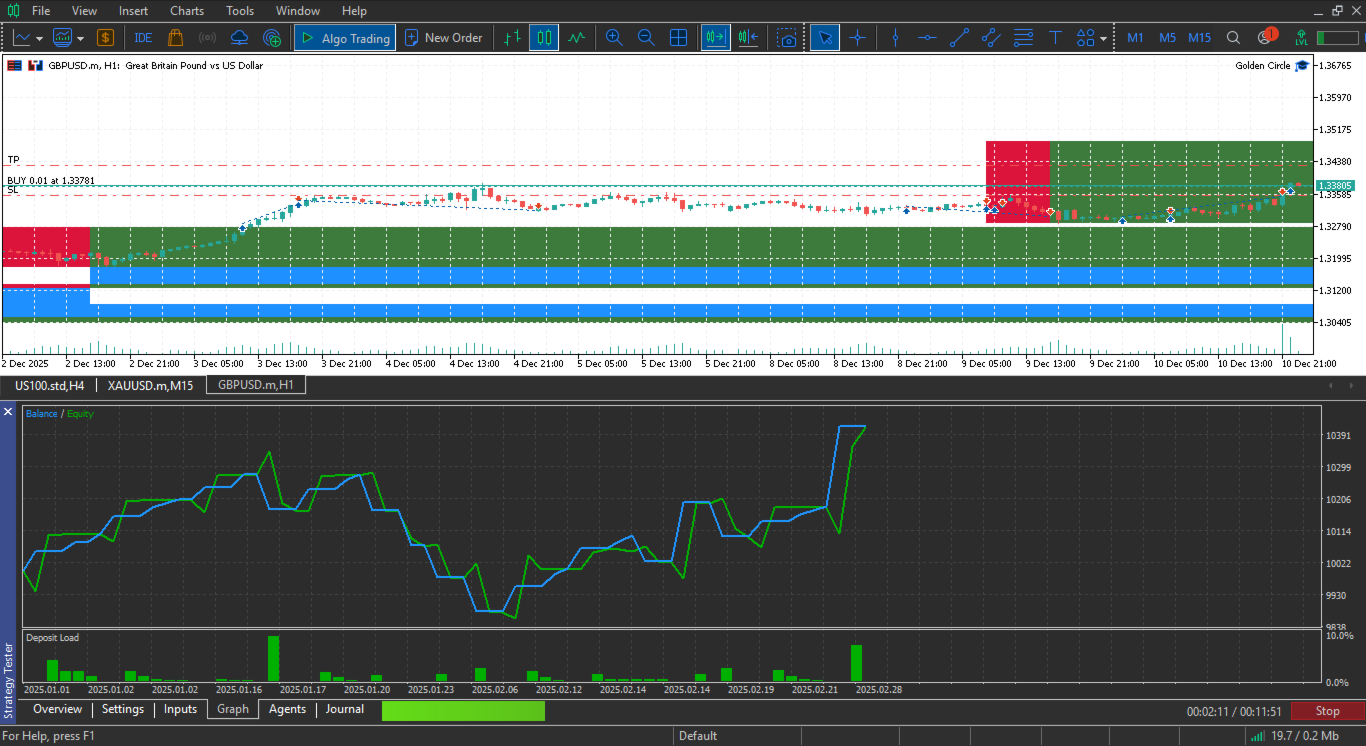Screen dimensions: 1366x746
Task: Draw a trendline using the toolbar
Action: point(959,38)
